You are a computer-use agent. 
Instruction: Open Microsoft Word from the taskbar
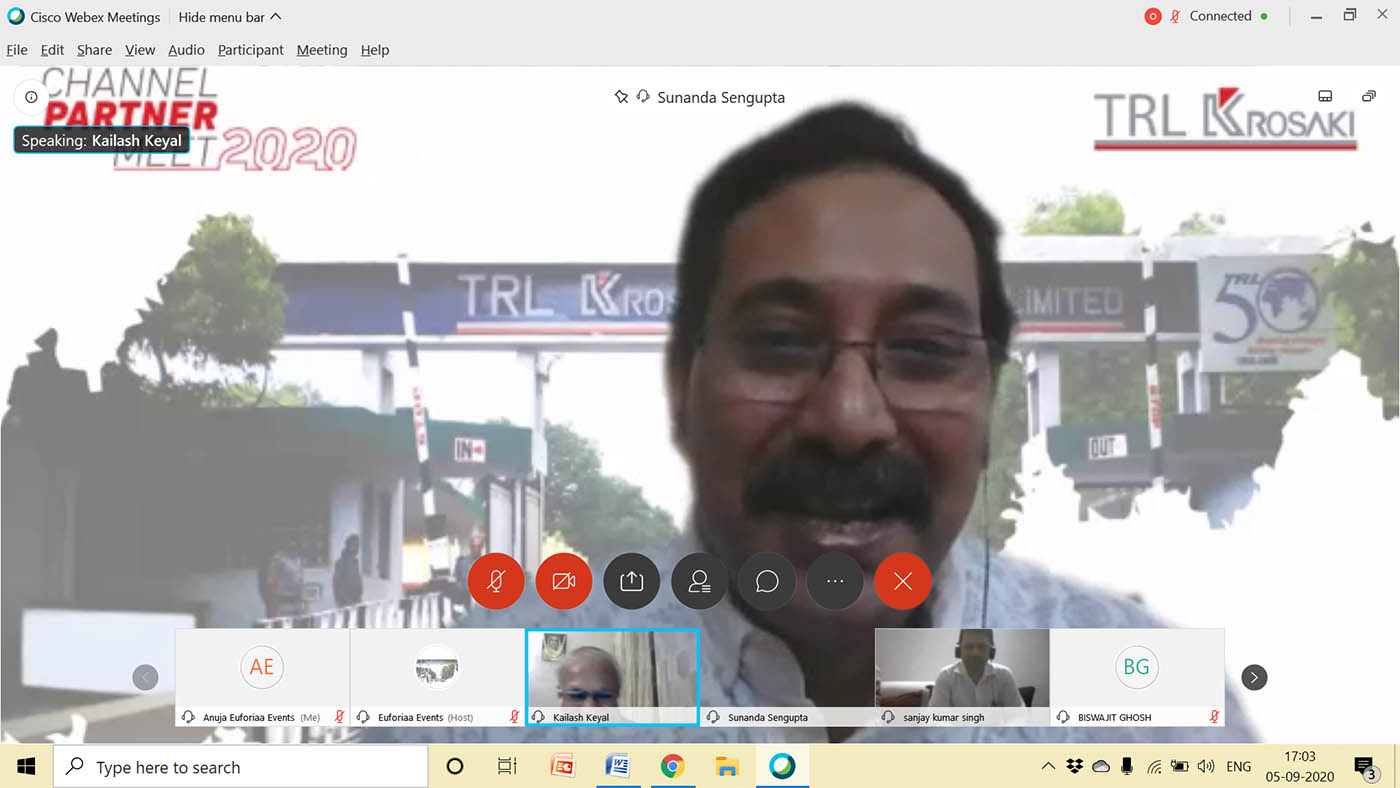click(618, 767)
